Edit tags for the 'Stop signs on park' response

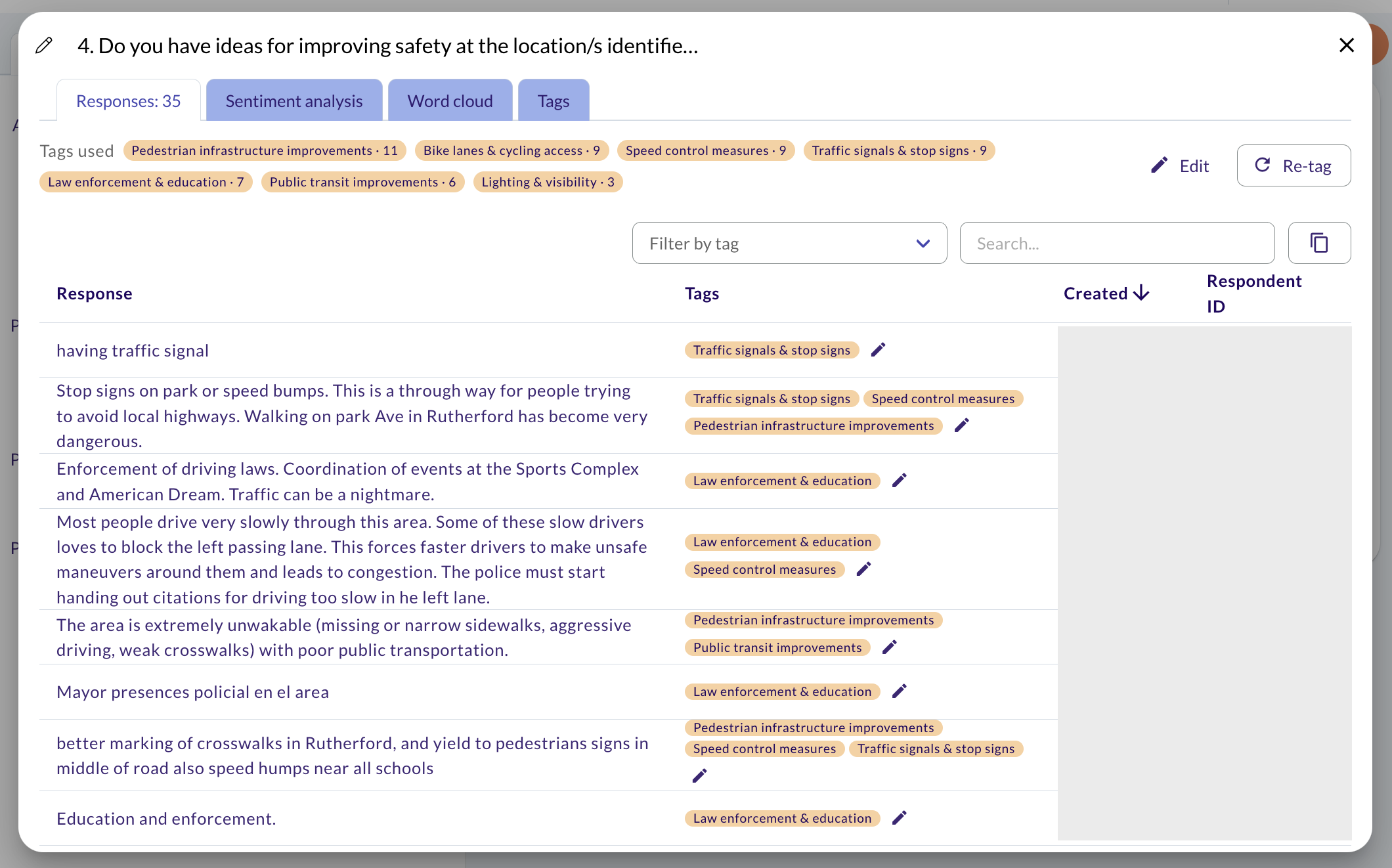961,425
